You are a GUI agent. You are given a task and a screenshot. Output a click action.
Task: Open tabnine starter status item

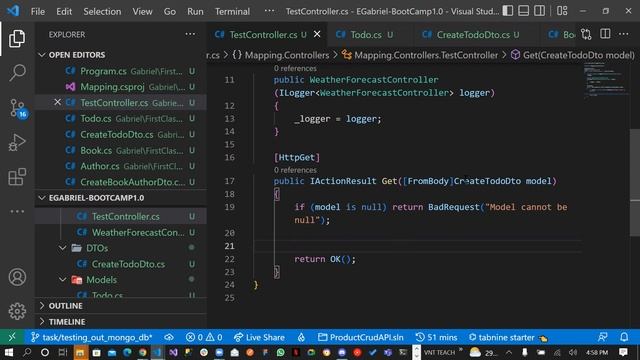(507, 338)
